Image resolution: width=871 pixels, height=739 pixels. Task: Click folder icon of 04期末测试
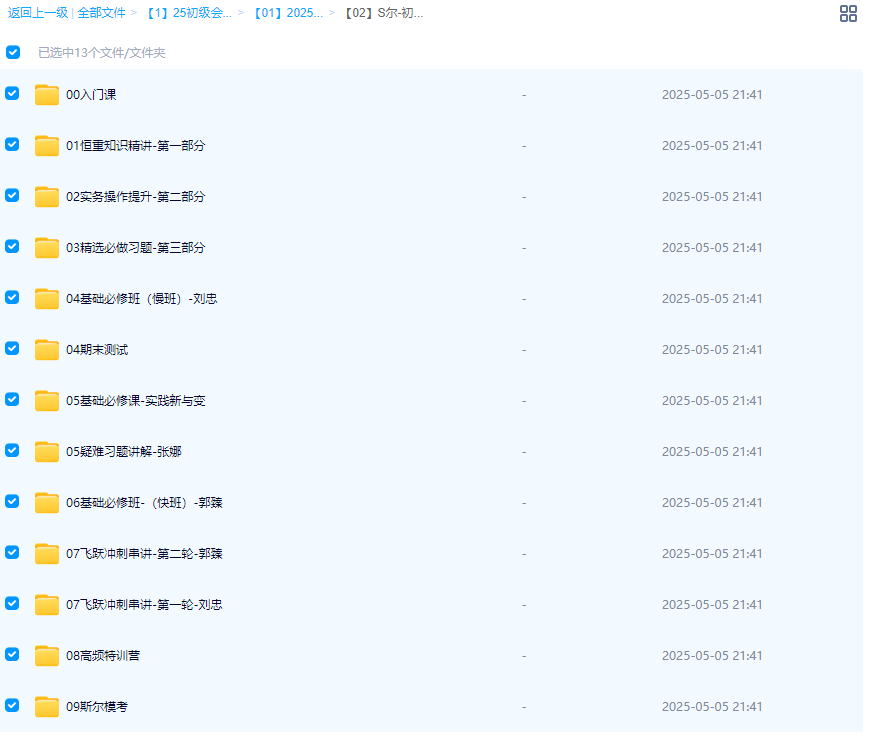[x=47, y=351]
